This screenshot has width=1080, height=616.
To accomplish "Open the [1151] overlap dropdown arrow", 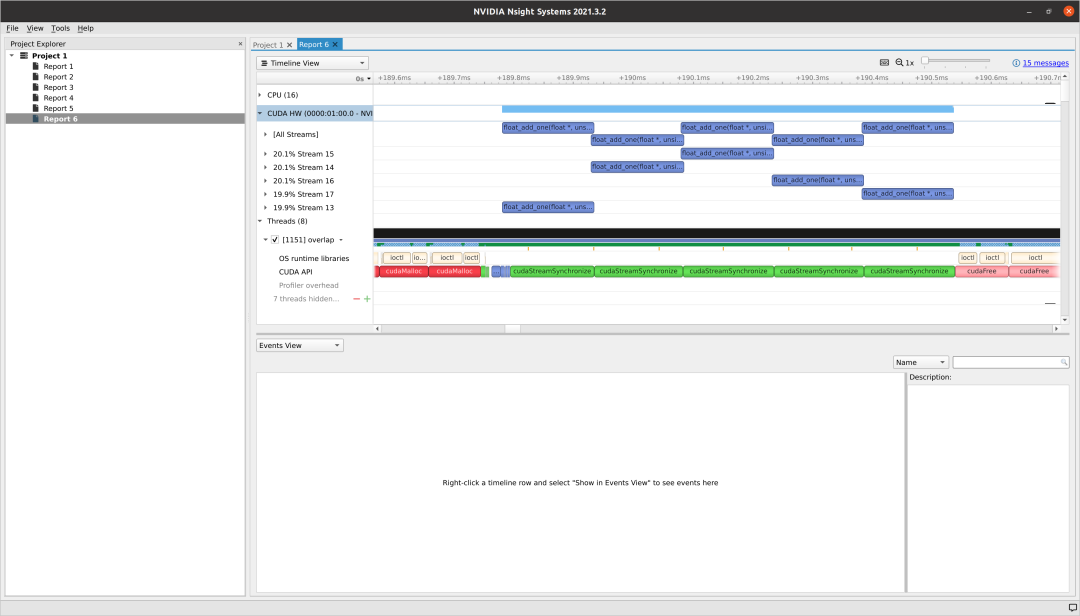I will point(341,240).
